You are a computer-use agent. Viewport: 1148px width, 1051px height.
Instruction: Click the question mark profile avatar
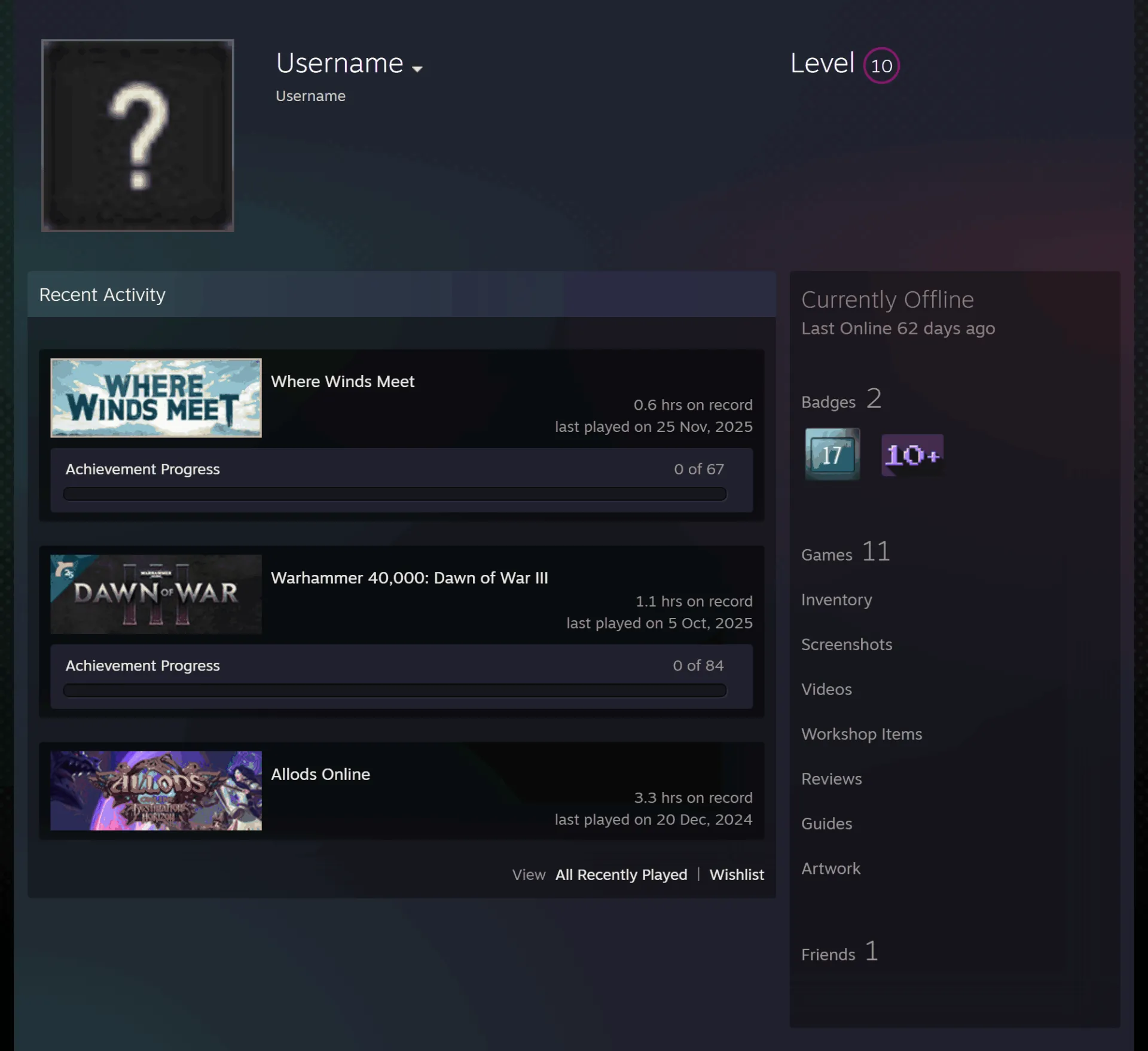coord(138,135)
